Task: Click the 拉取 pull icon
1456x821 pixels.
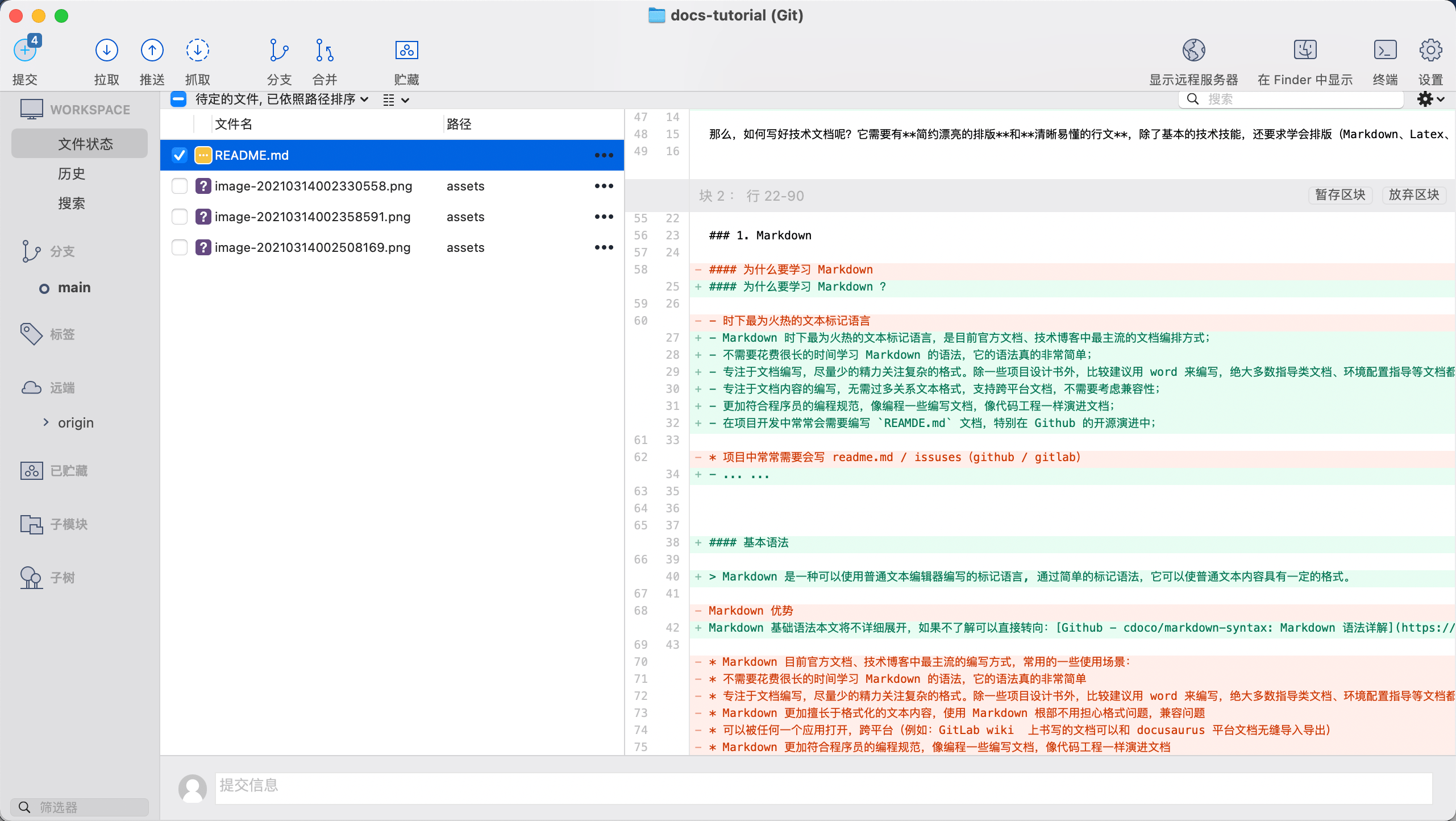Action: click(x=106, y=51)
